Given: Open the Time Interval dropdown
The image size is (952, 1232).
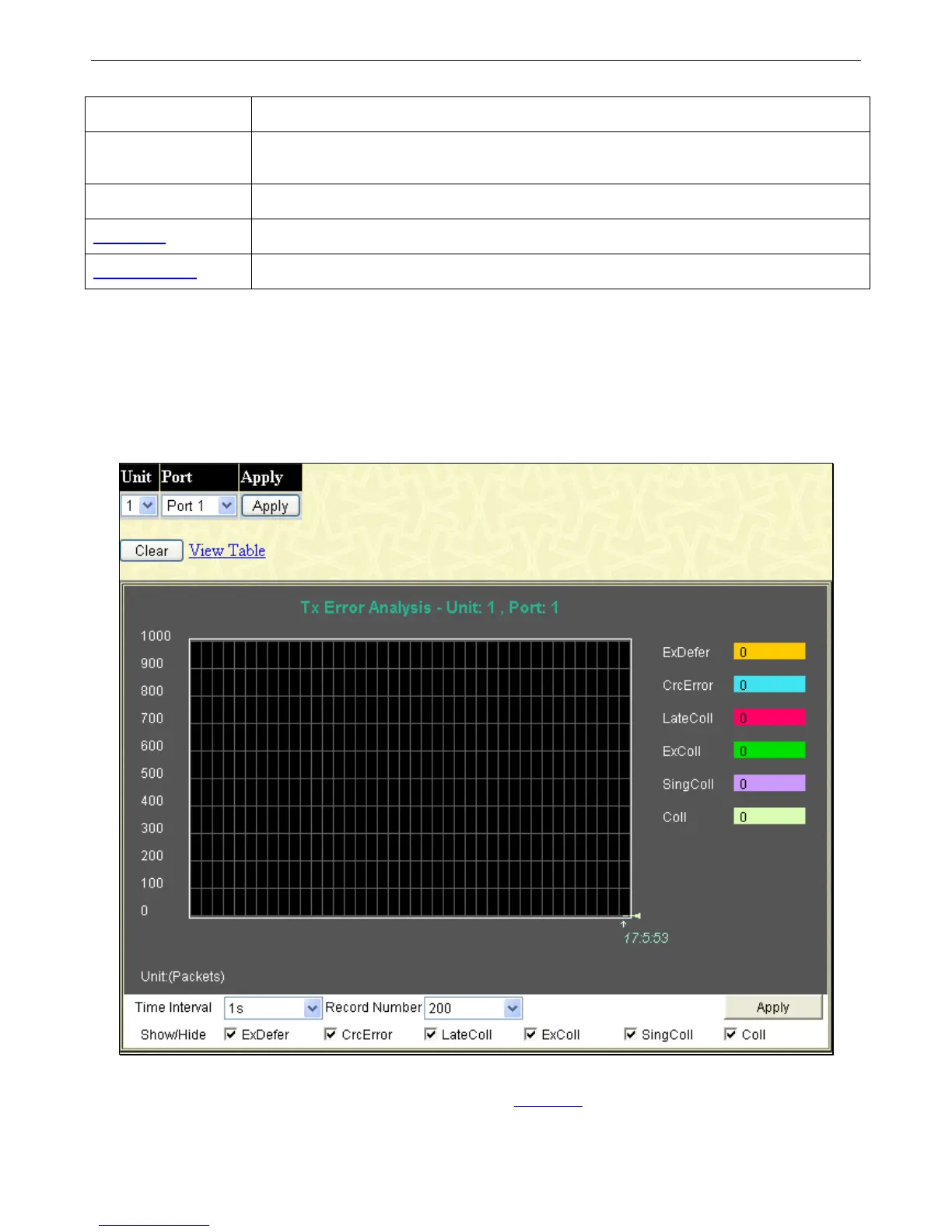Looking at the screenshot, I should pos(273,1008).
